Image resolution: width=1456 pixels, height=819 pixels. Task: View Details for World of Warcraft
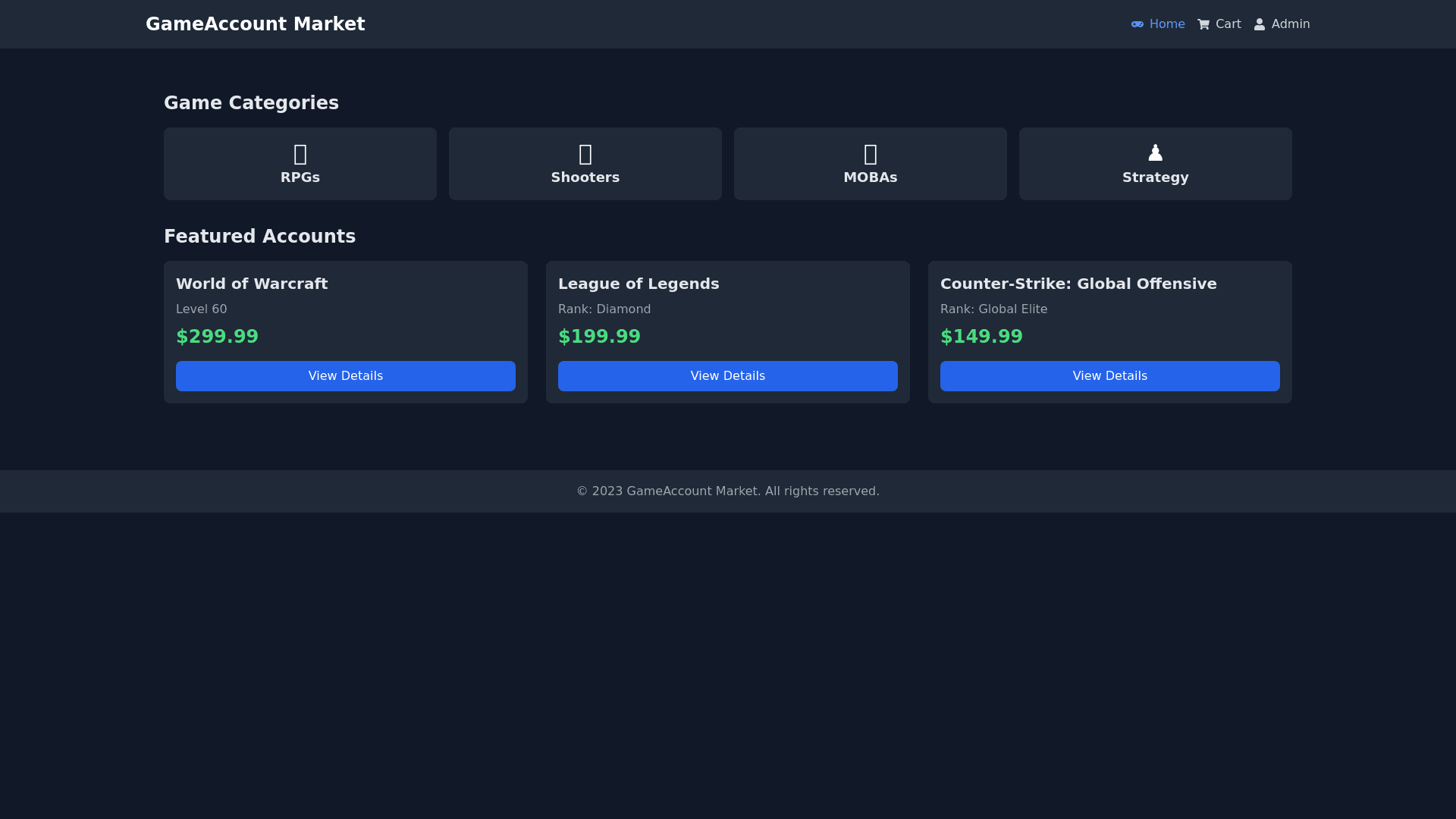click(x=346, y=376)
